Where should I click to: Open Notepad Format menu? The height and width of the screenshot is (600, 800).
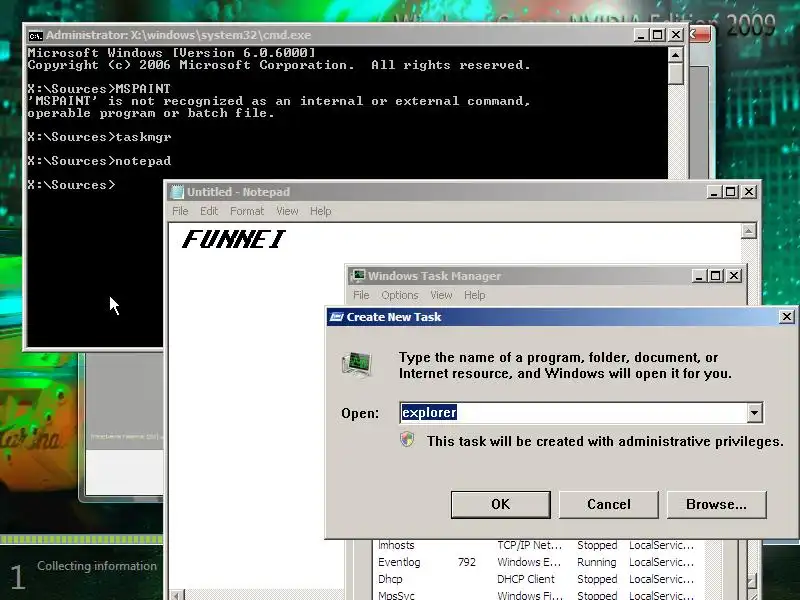[x=247, y=211]
